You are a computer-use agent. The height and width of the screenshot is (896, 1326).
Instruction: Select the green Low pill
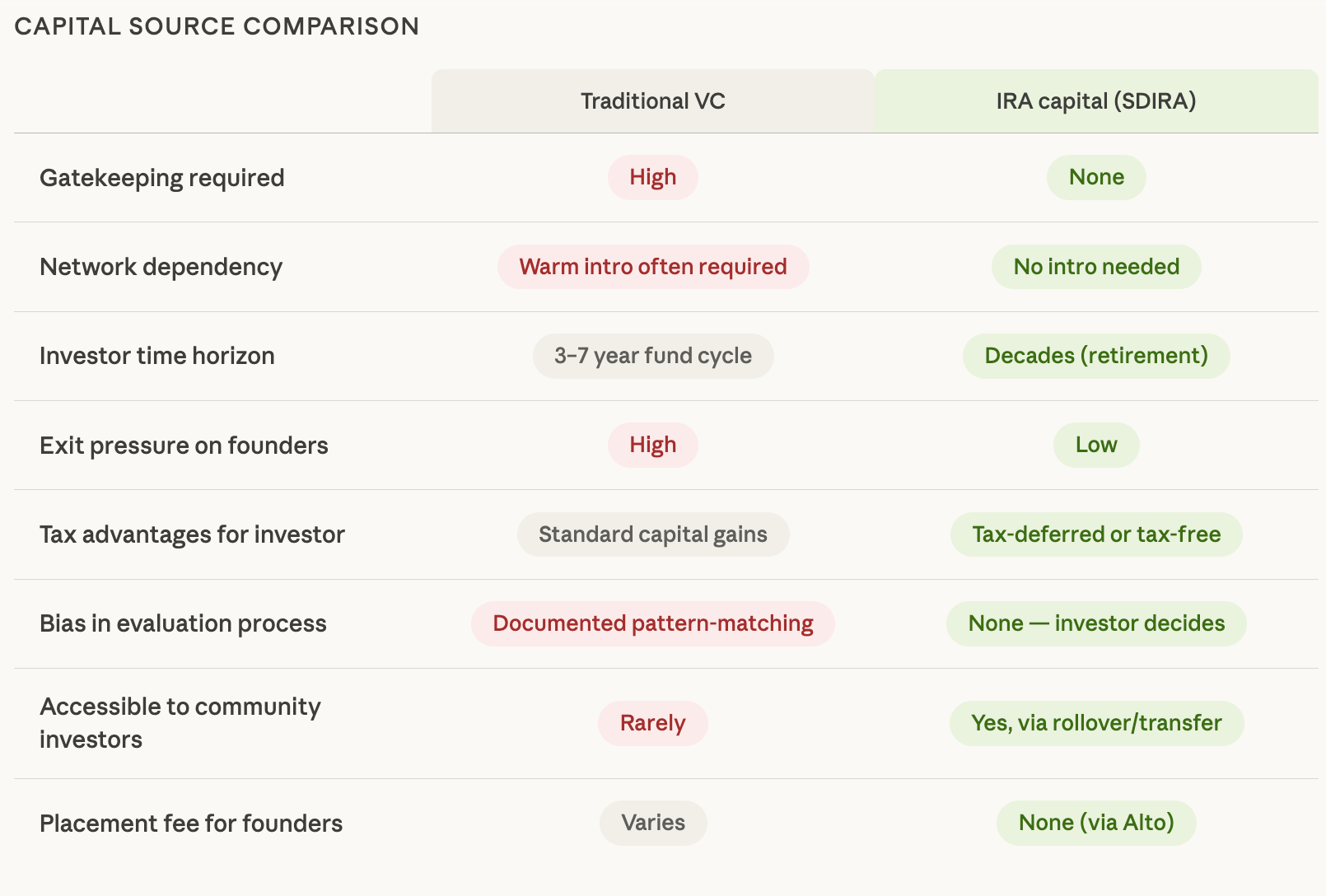(x=1095, y=445)
